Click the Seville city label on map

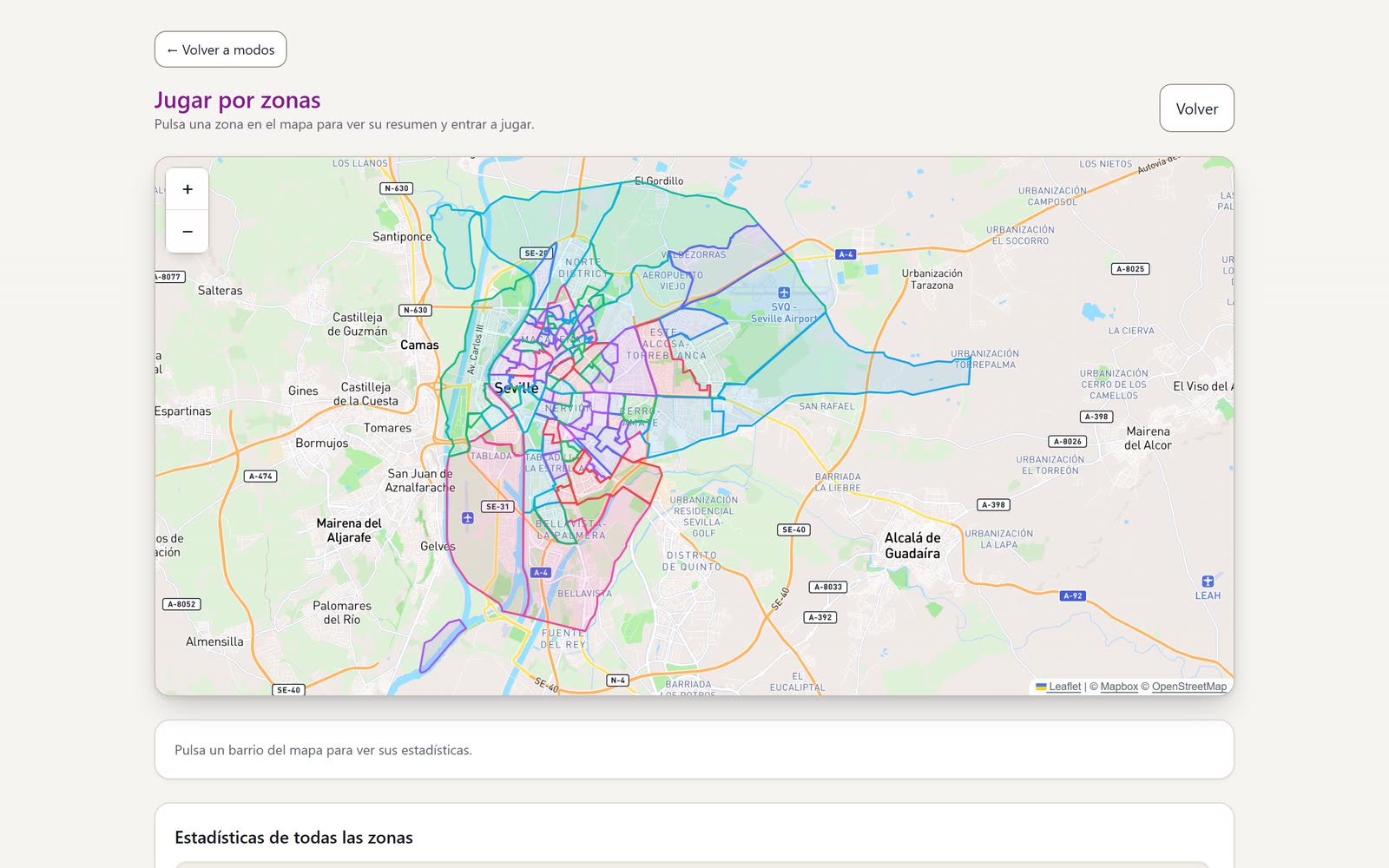point(516,388)
